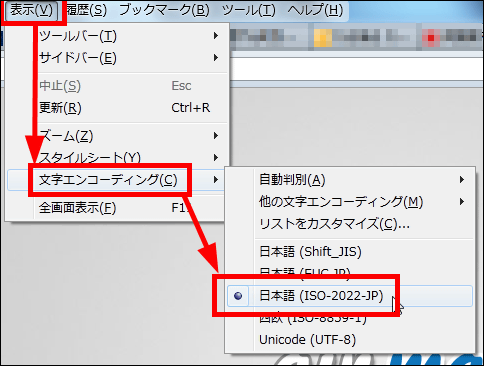Image resolution: width=484 pixels, height=366 pixels.
Task: Open the 文字エンコーディング(C) submenu
Action: (115, 180)
